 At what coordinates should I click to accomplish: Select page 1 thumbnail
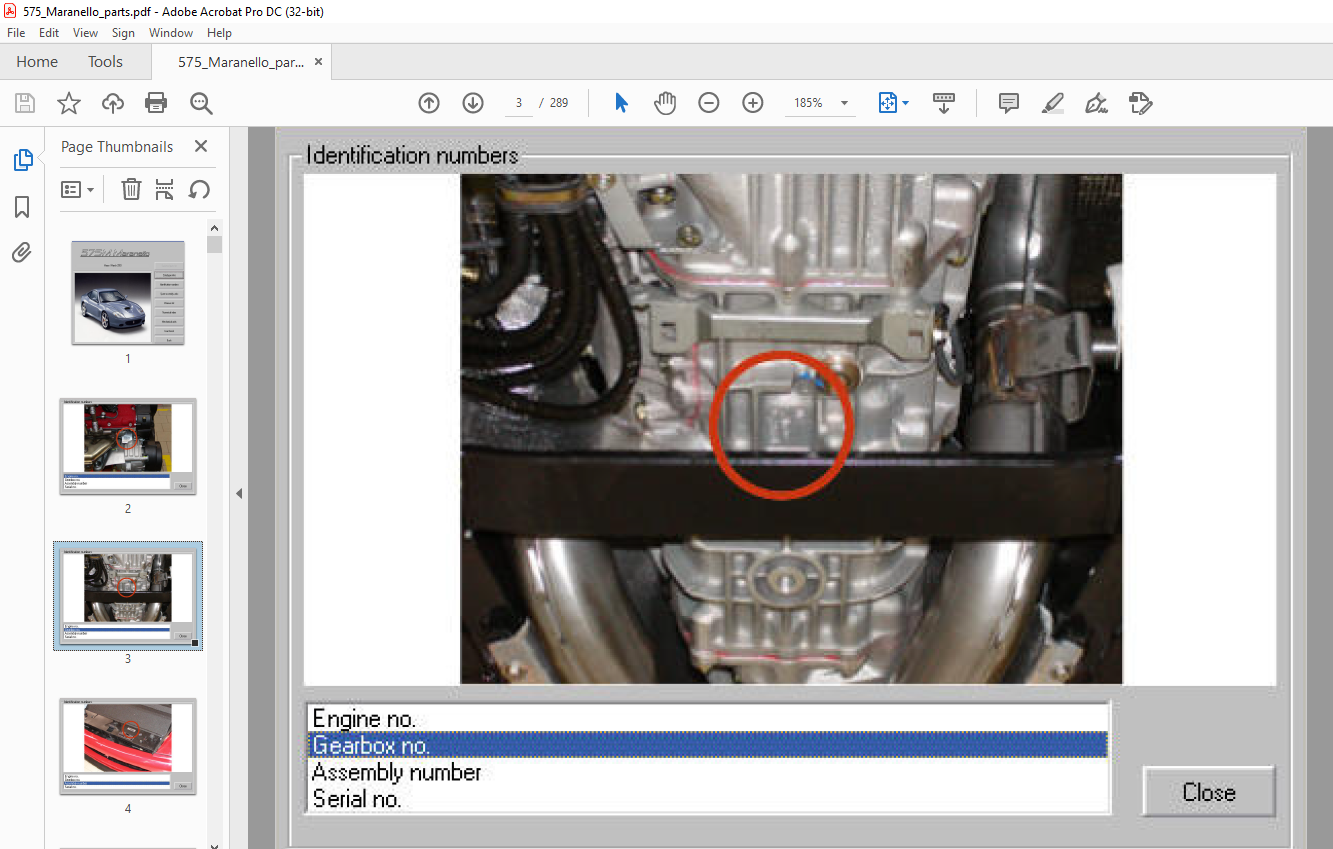[128, 293]
